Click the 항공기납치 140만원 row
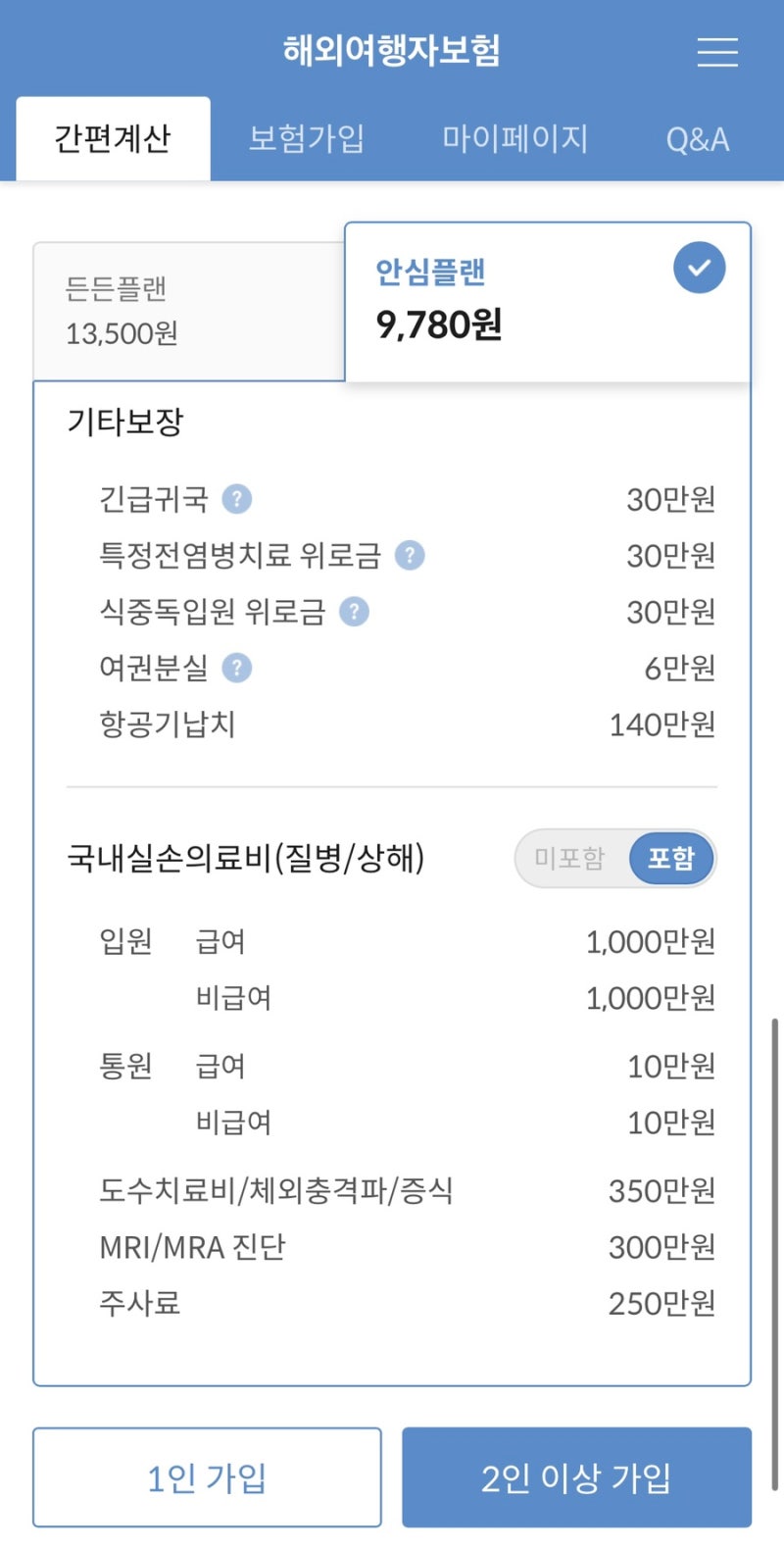Image resolution: width=784 pixels, height=1549 pixels. pos(408,725)
